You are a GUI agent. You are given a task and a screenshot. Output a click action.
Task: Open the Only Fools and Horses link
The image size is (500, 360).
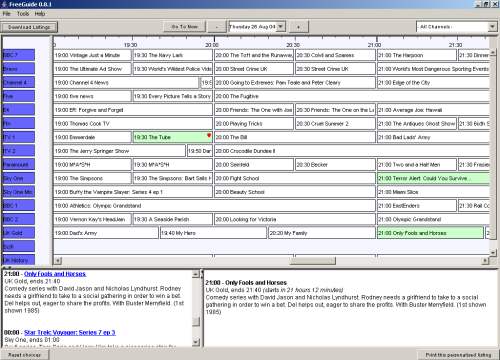coord(55,274)
